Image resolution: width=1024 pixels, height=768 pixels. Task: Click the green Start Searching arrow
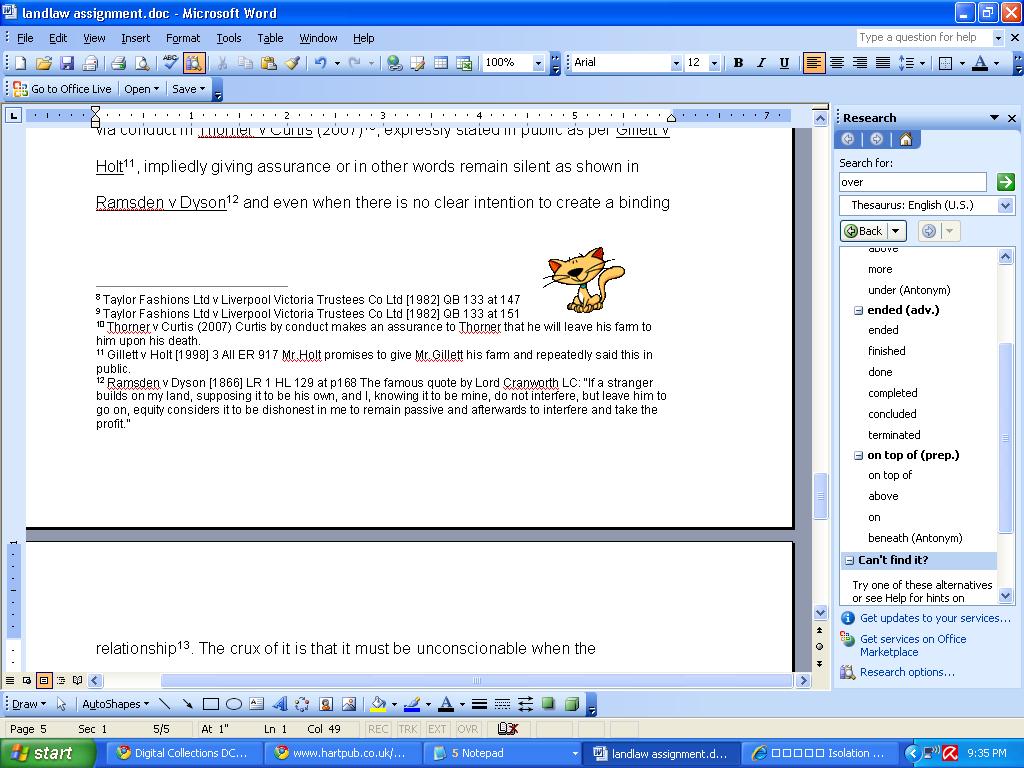pyautogui.click(x=1006, y=182)
